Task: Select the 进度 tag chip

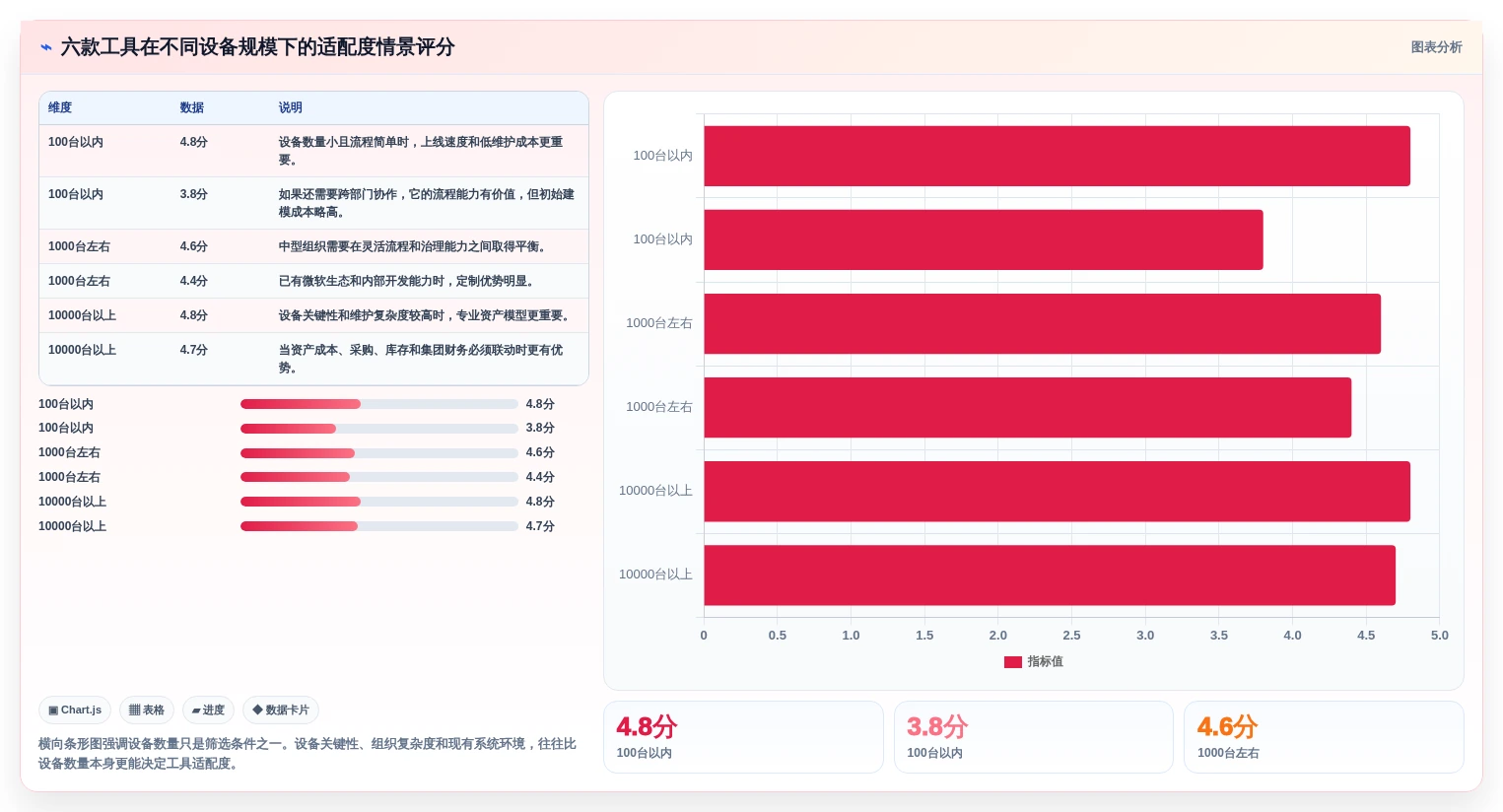Action: coord(208,710)
